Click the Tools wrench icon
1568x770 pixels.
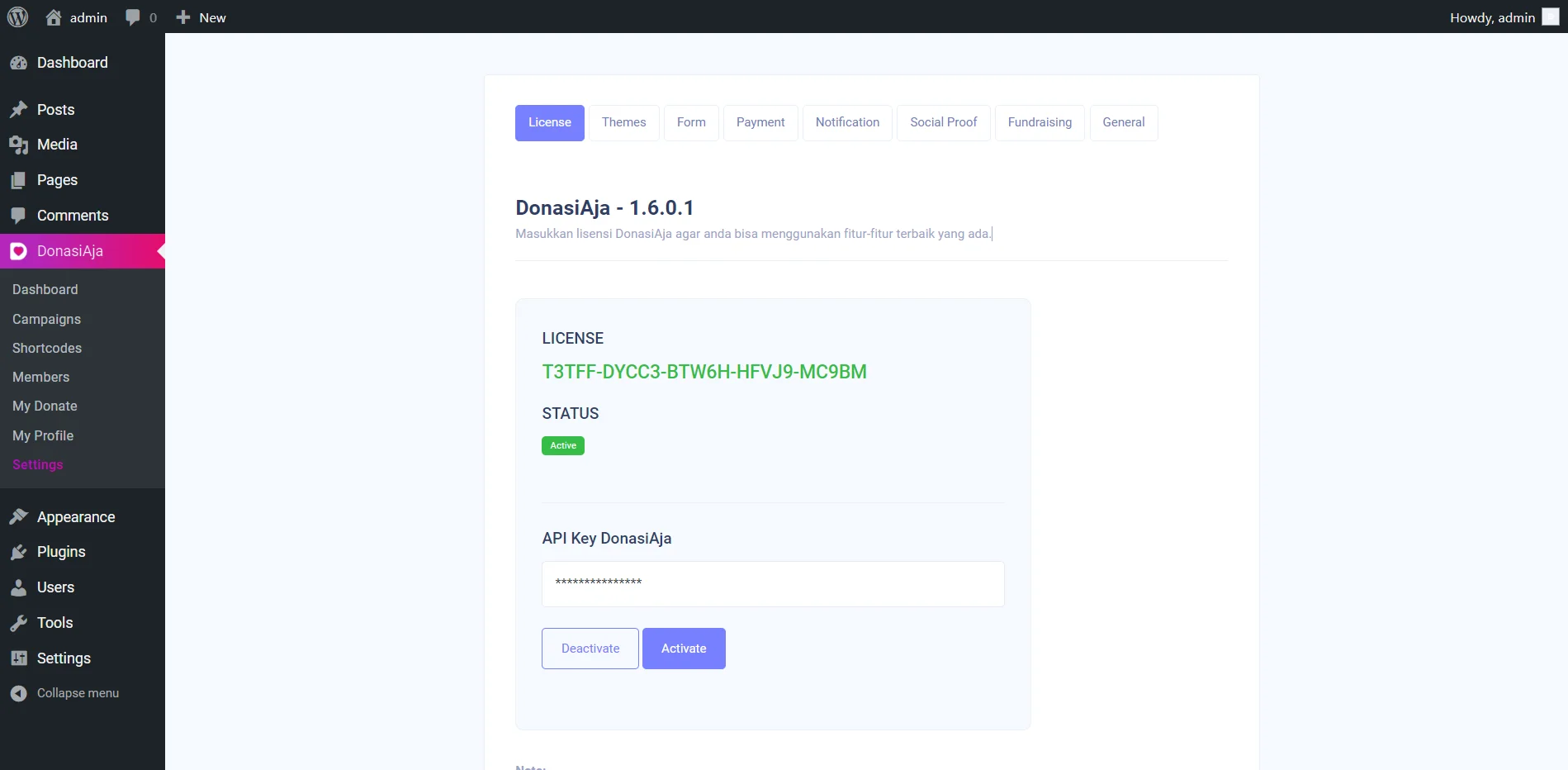[x=18, y=623]
